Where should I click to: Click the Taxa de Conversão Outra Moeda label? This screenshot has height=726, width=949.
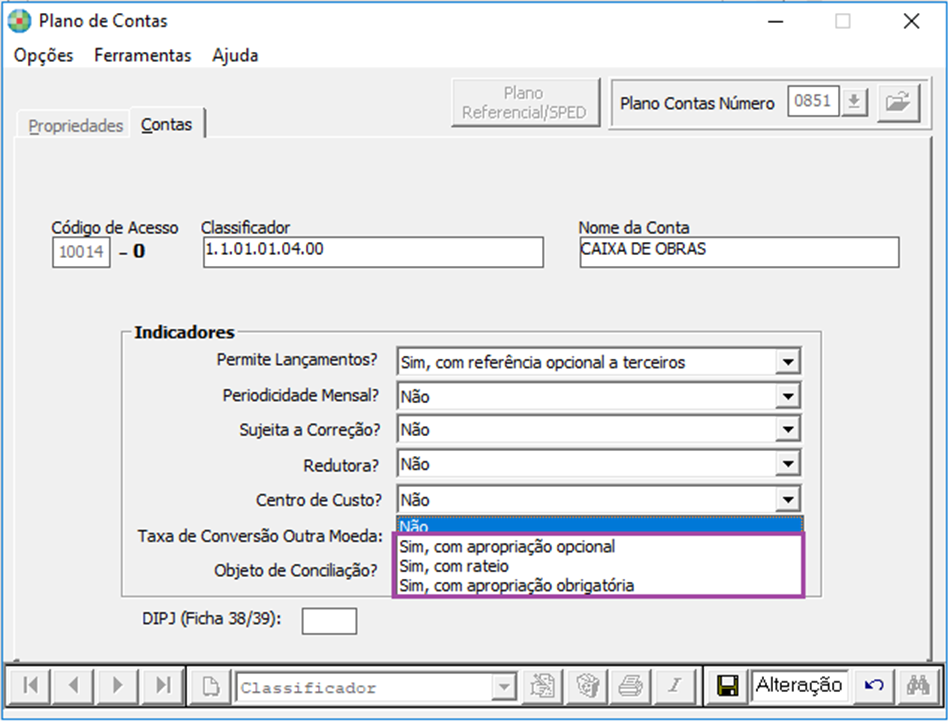tap(260, 536)
